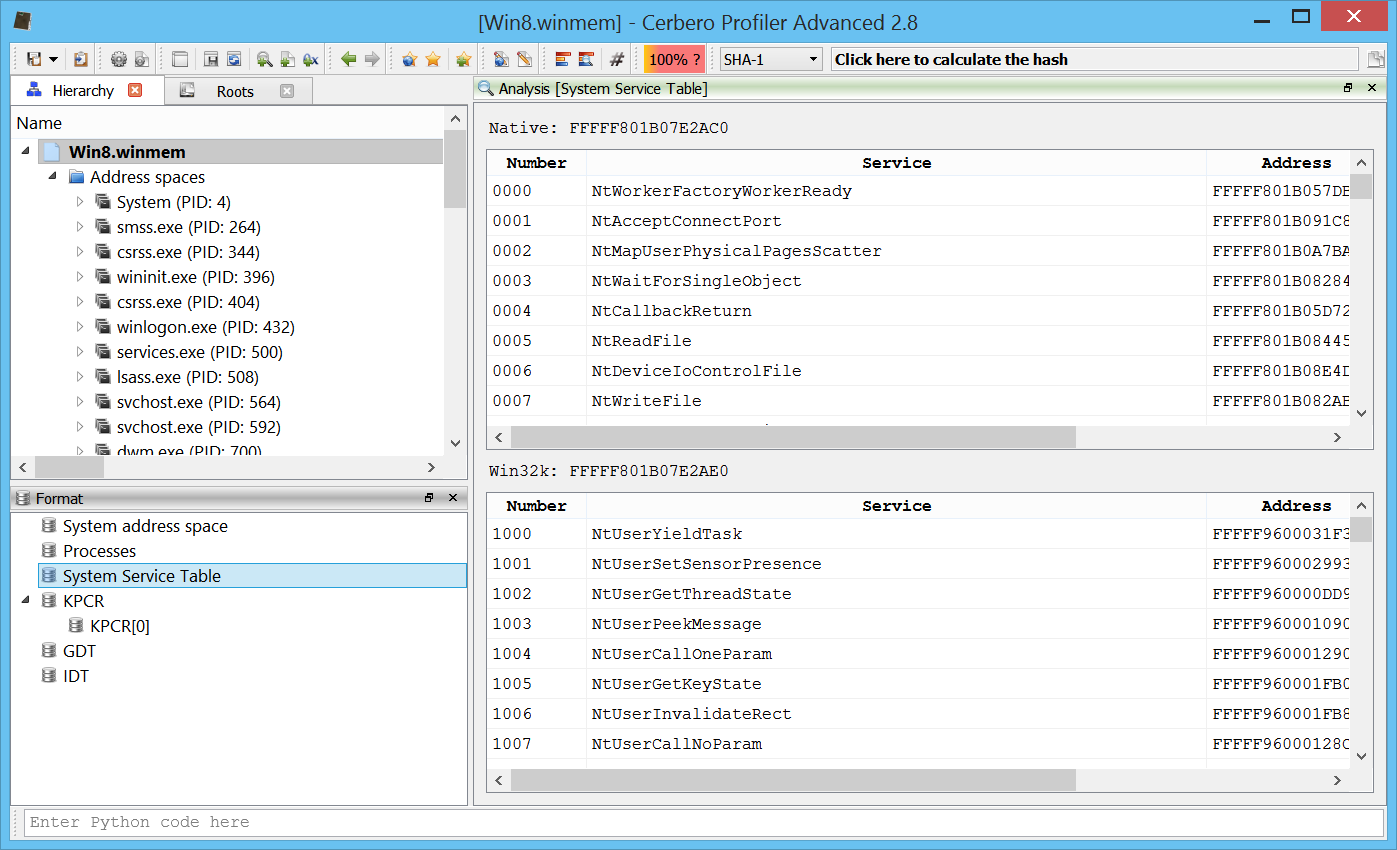The height and width of the screenshot is (850, 1397).
Task: Click the hash symbol toolbar icon
Action: (x=617, y=59)
